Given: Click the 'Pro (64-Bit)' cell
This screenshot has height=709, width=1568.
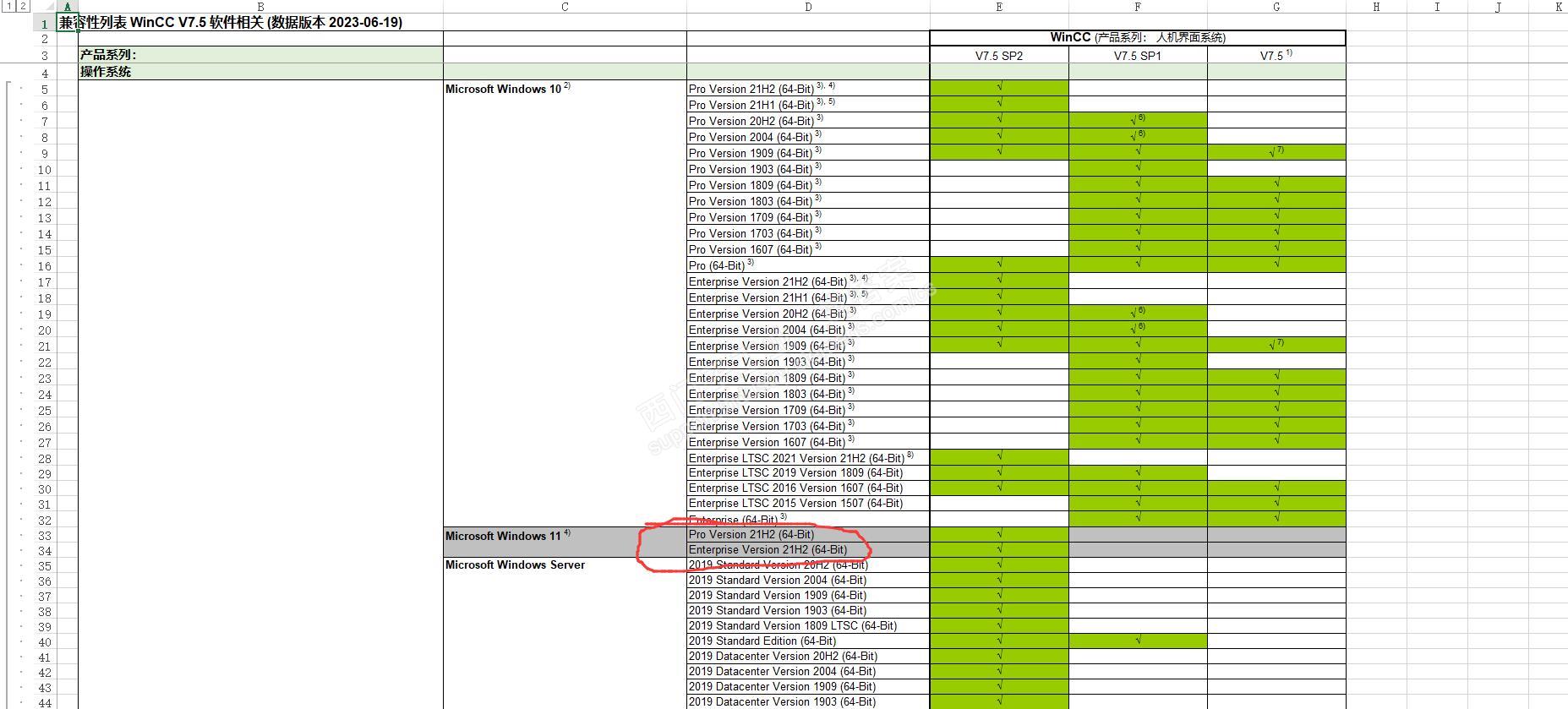Looking at the screenshot, I should (x=808, y=265).
